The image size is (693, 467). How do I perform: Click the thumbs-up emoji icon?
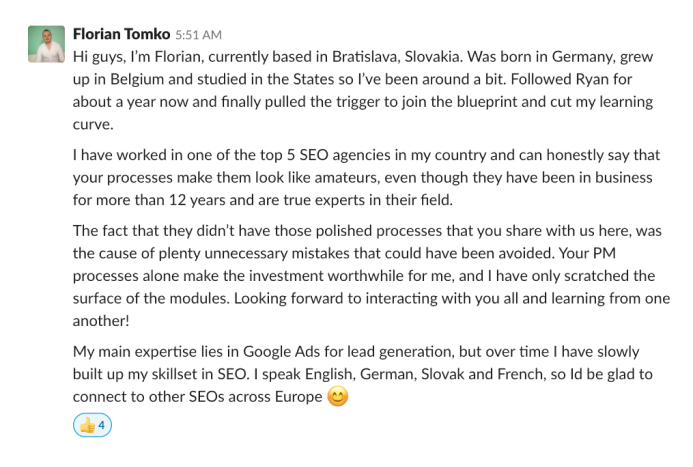click(x=86, y=425)
